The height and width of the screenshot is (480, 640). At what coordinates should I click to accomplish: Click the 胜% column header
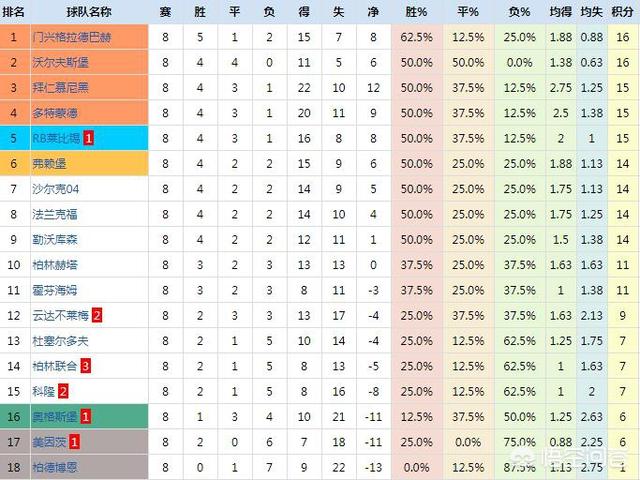tap(416, 12)
